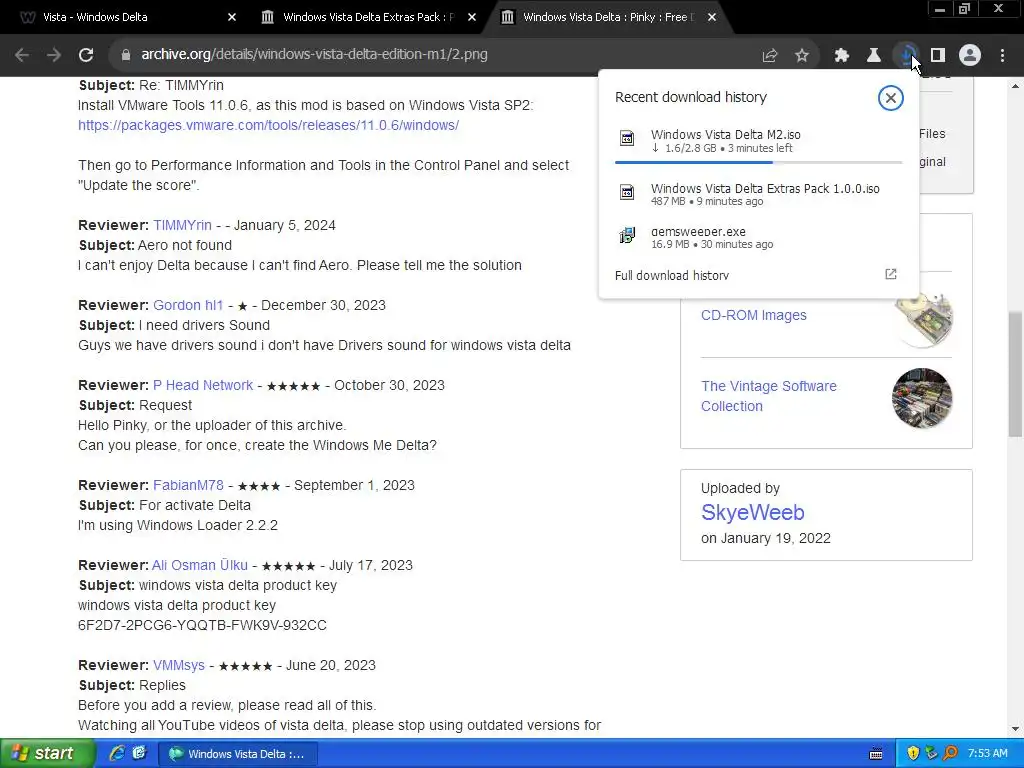
Task: Close the Recent download history popup
Action: point(890,98)
